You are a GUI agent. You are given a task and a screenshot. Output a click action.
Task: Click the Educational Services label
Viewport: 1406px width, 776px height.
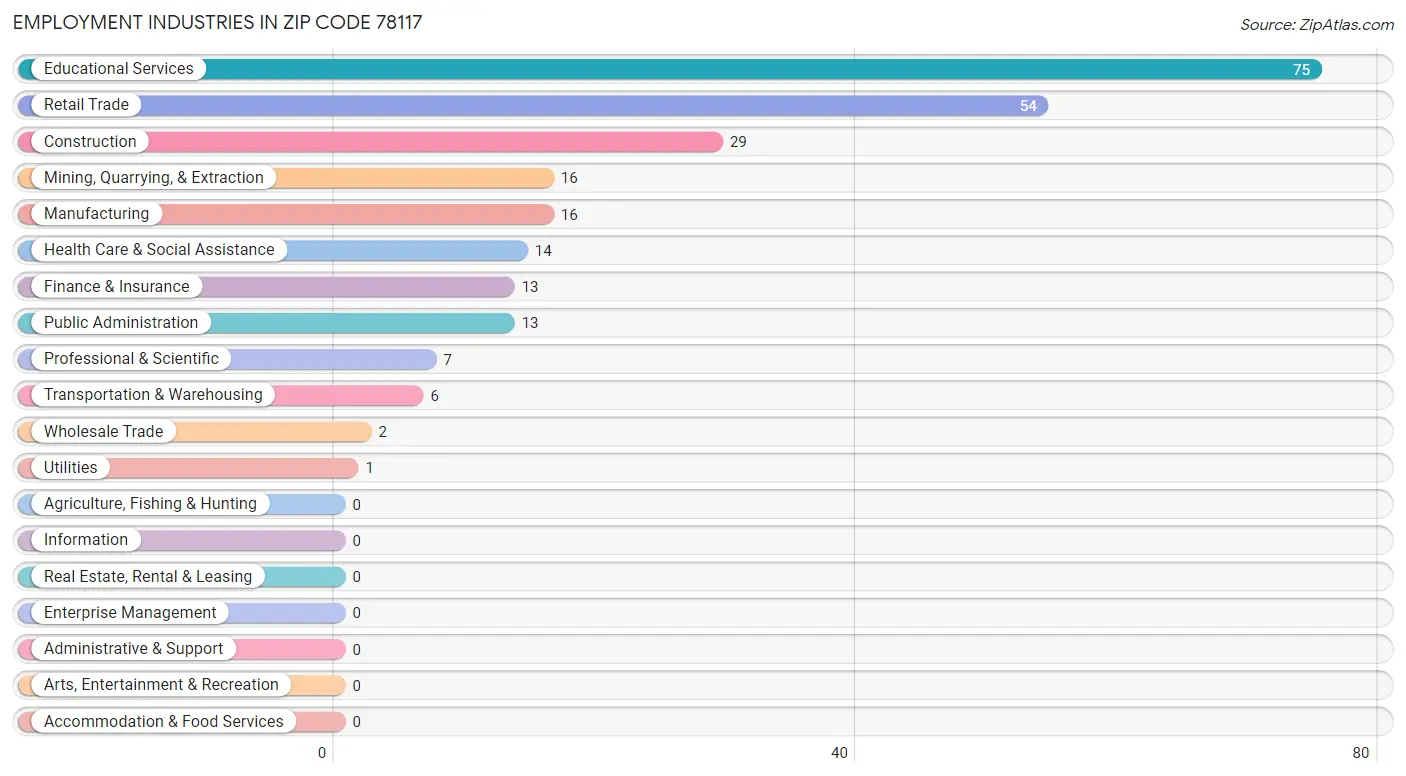pyautogui.click(x=118, y=69)
